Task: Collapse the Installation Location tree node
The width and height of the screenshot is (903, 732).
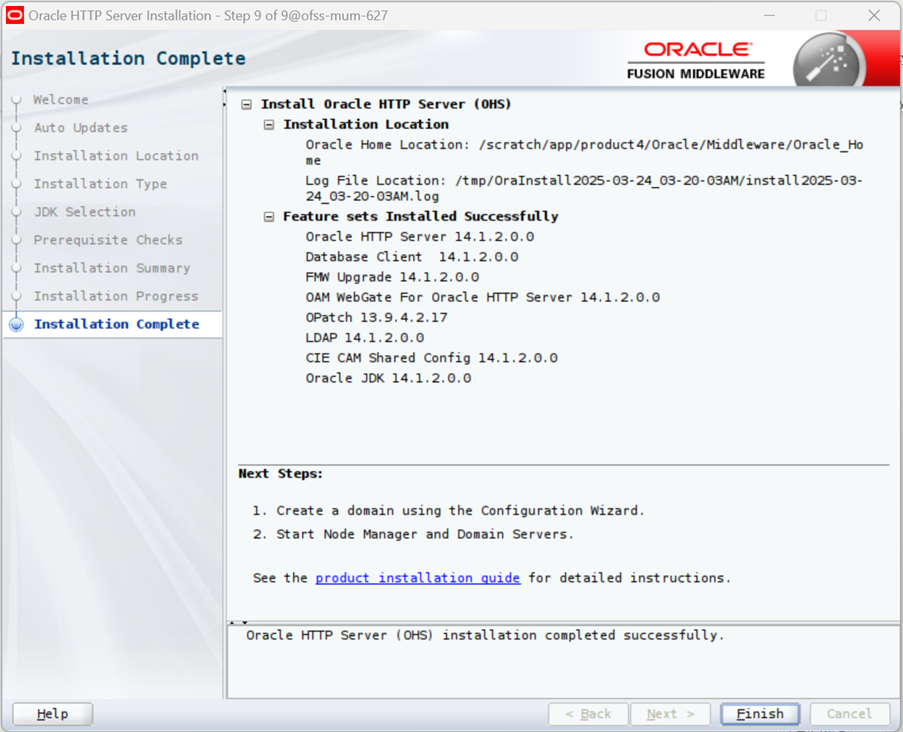Action: click(x=269, y=125)
